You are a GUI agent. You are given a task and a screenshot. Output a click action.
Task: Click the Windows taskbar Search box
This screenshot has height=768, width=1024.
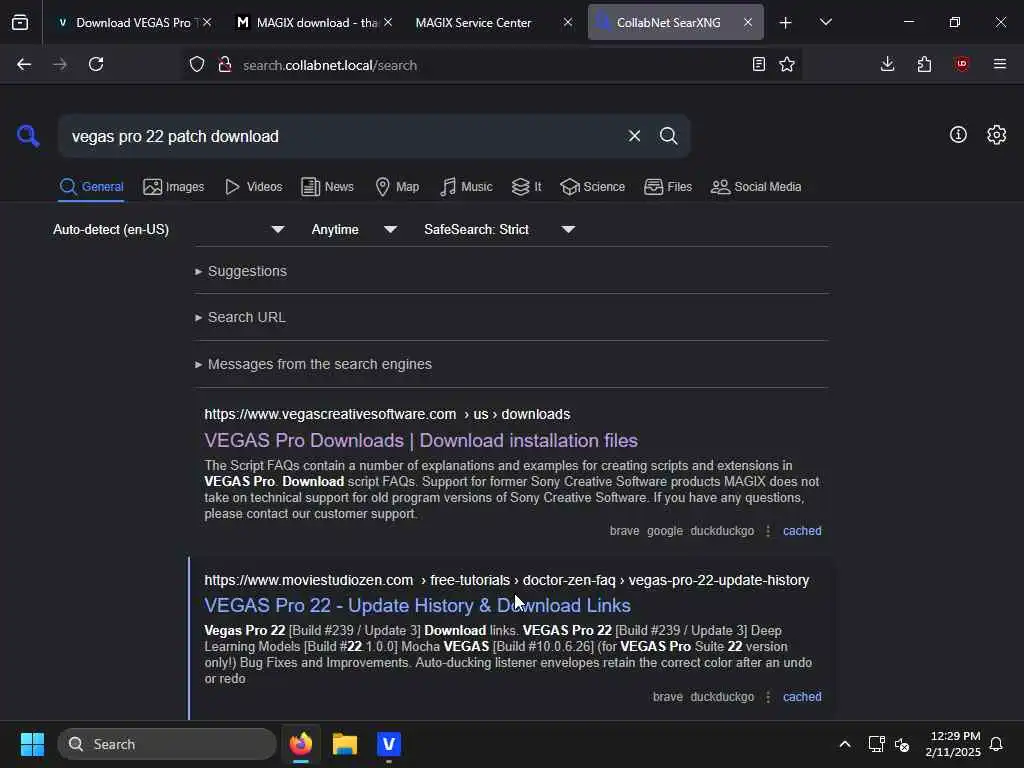(x=167, y=744)
